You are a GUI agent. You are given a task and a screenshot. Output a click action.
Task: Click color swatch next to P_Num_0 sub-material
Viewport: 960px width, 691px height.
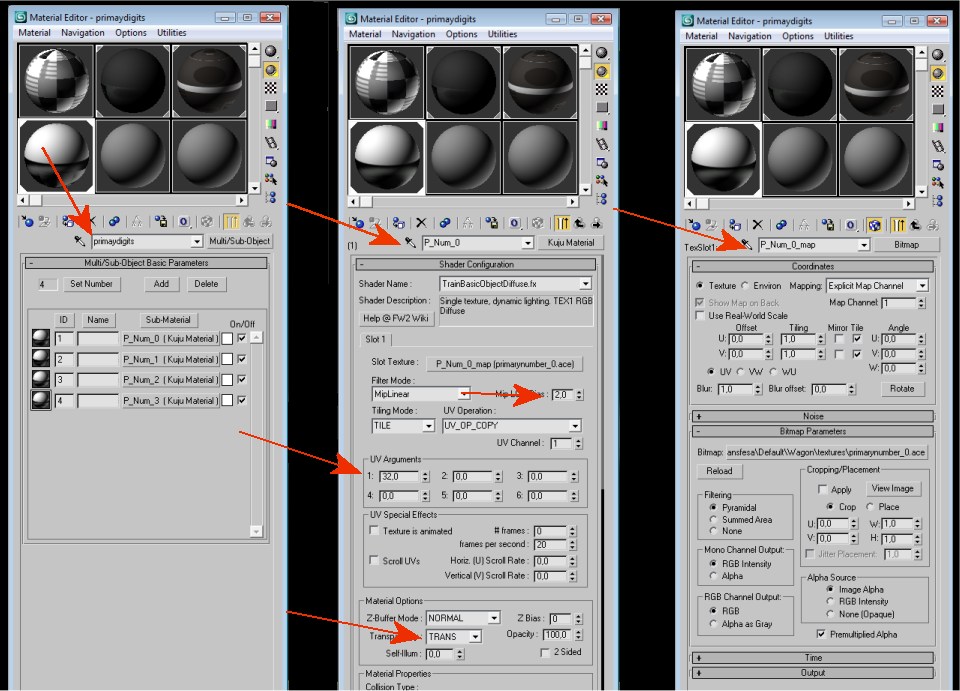point(228,338)
